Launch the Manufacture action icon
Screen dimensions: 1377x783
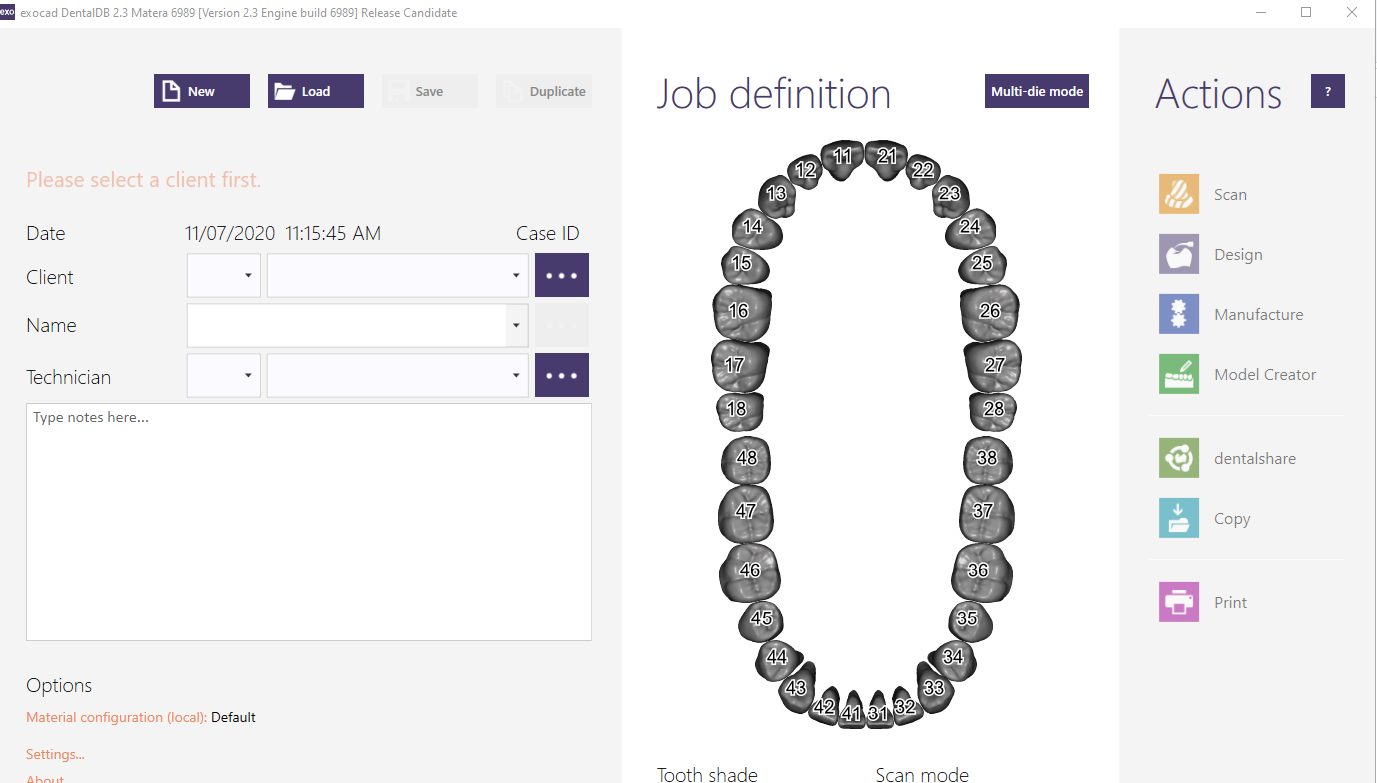pyautogui.click(x=1179, y=314)
